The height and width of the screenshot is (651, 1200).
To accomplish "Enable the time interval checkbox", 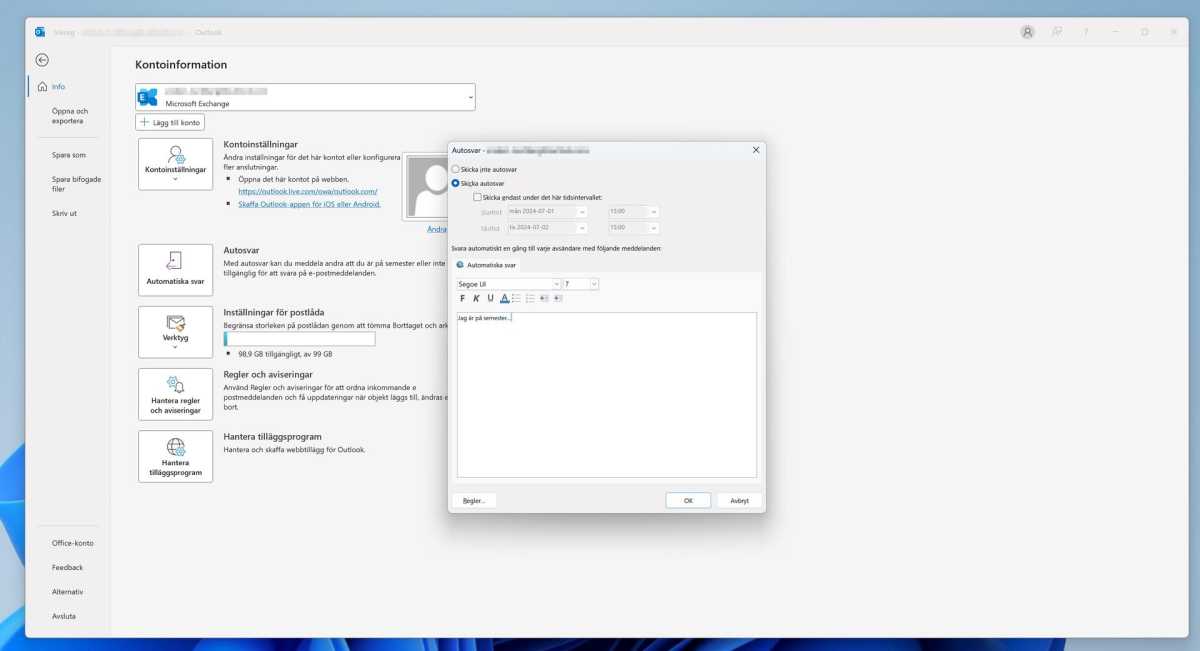I will point(477,196).
